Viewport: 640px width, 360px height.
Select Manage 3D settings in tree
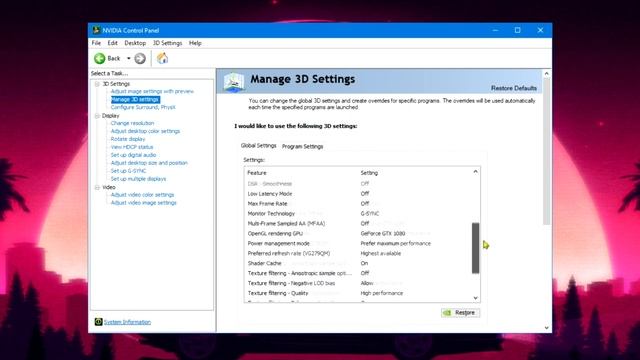click(x=135, y=99)
